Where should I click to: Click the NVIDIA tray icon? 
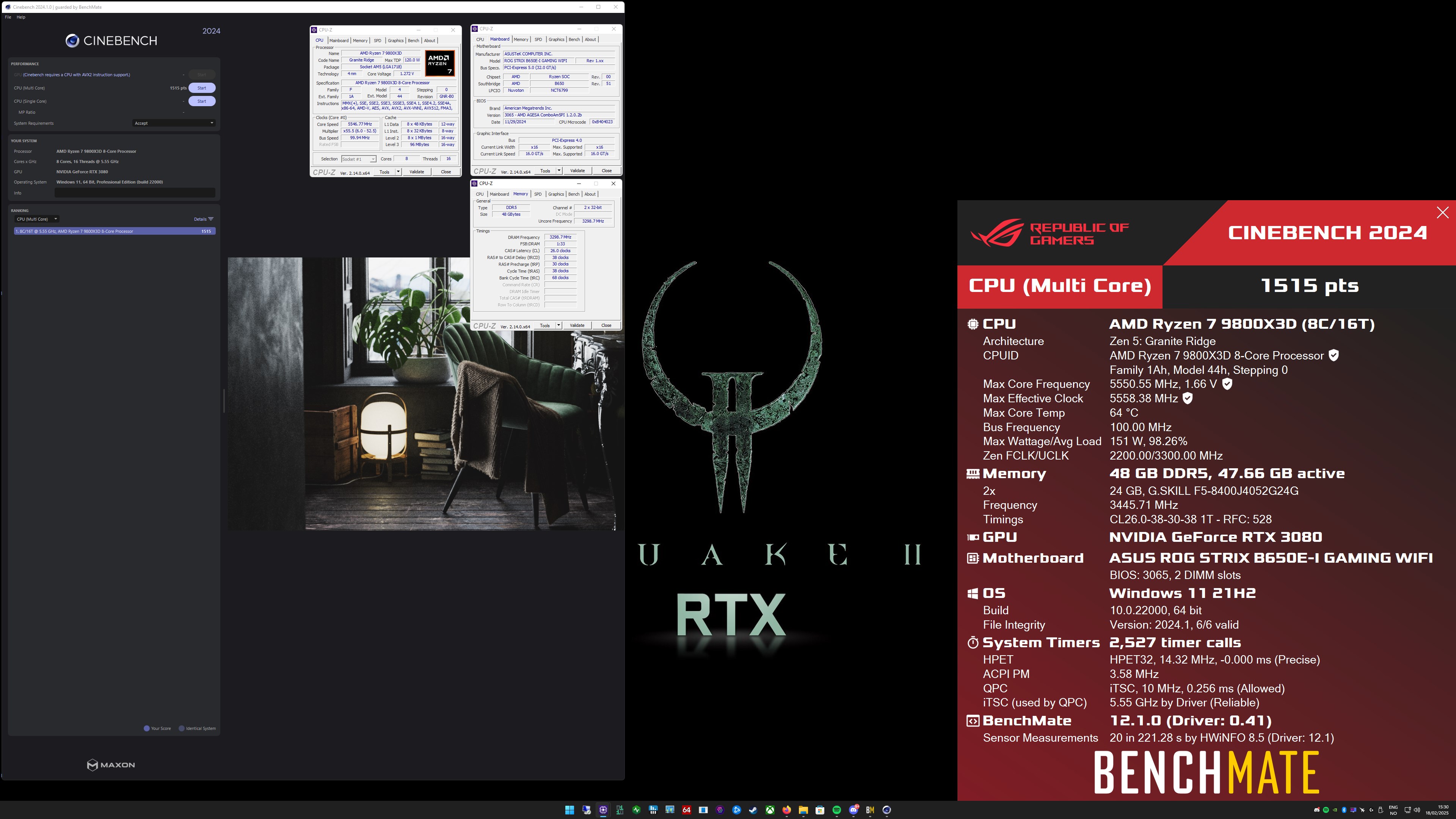(1335, 810)
